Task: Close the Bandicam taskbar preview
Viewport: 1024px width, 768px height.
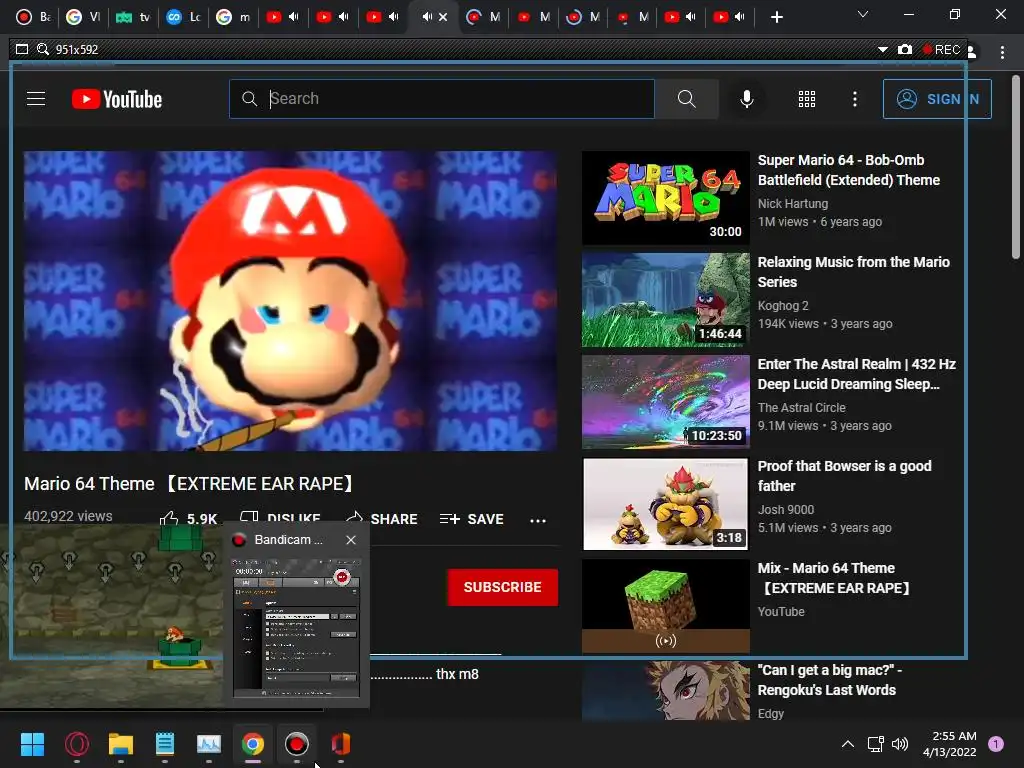Action: (351, 539)
